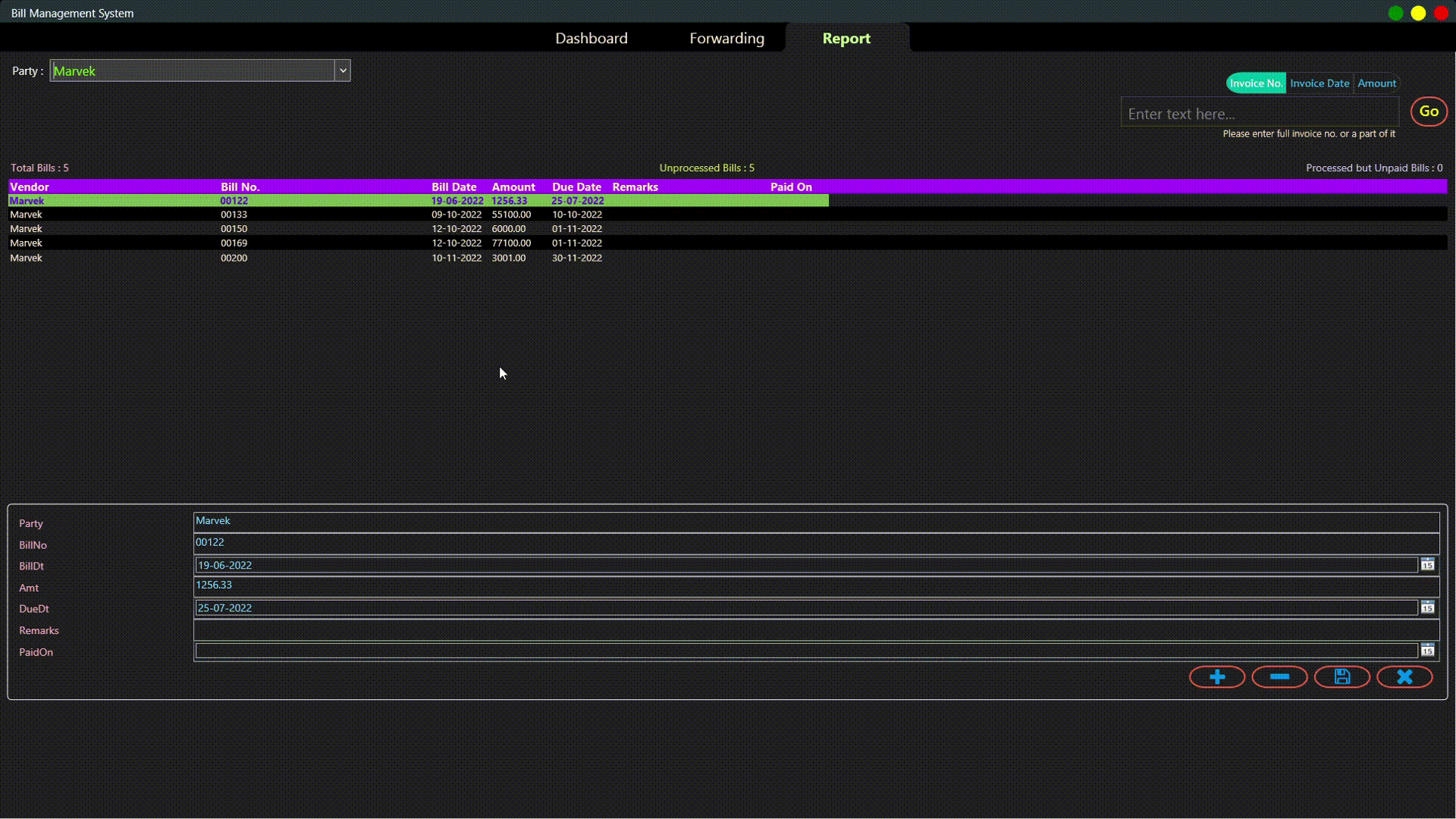Click the Save bill icon
This screenshot has width=1456, height=819.
(1342, 678)
